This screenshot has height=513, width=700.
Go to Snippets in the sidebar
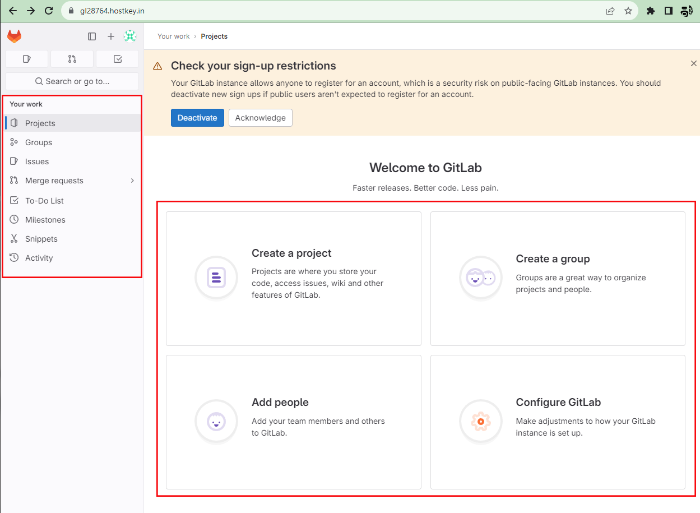pyautogui.click(x=41, y=239)
